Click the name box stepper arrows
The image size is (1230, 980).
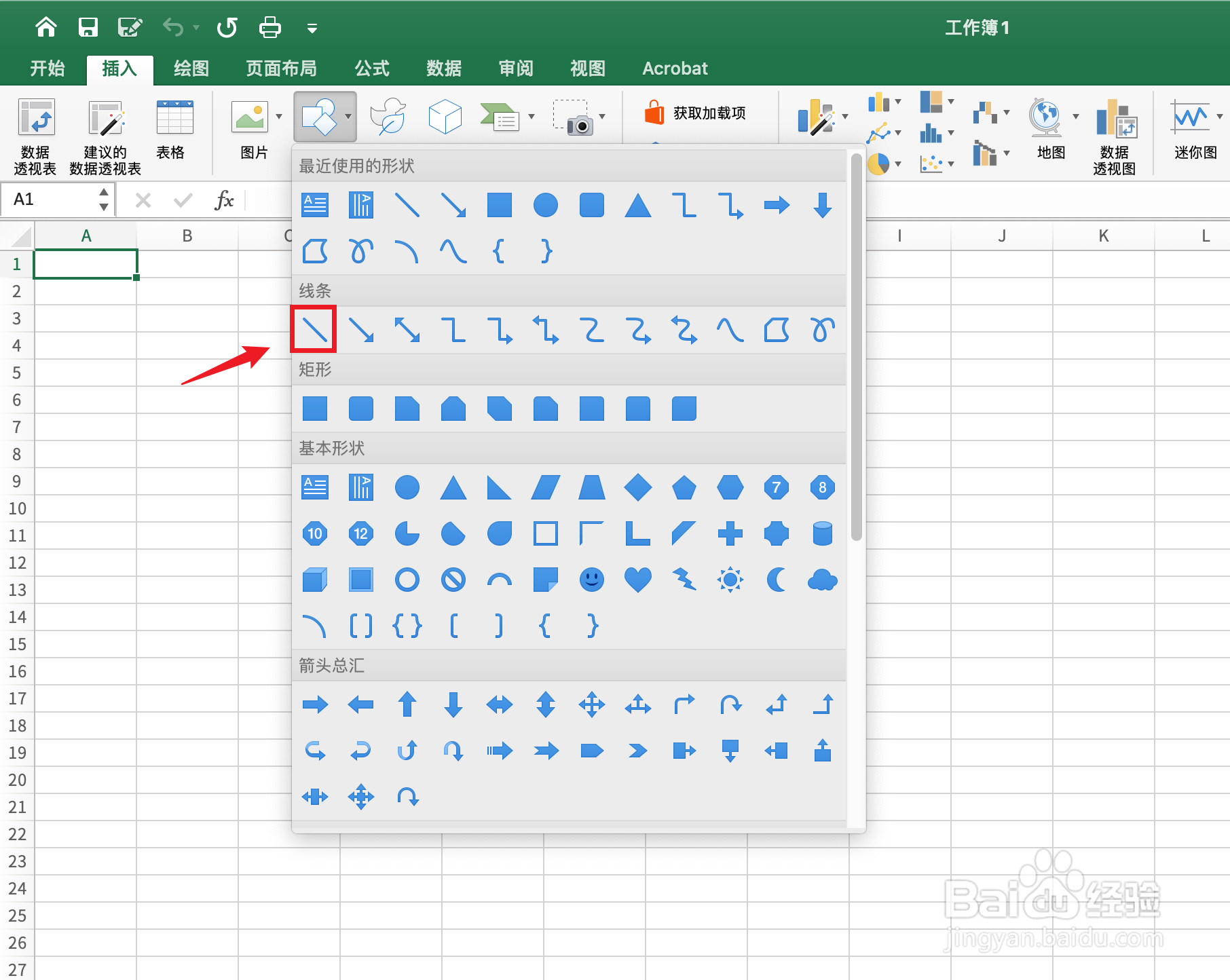(104, 200)
